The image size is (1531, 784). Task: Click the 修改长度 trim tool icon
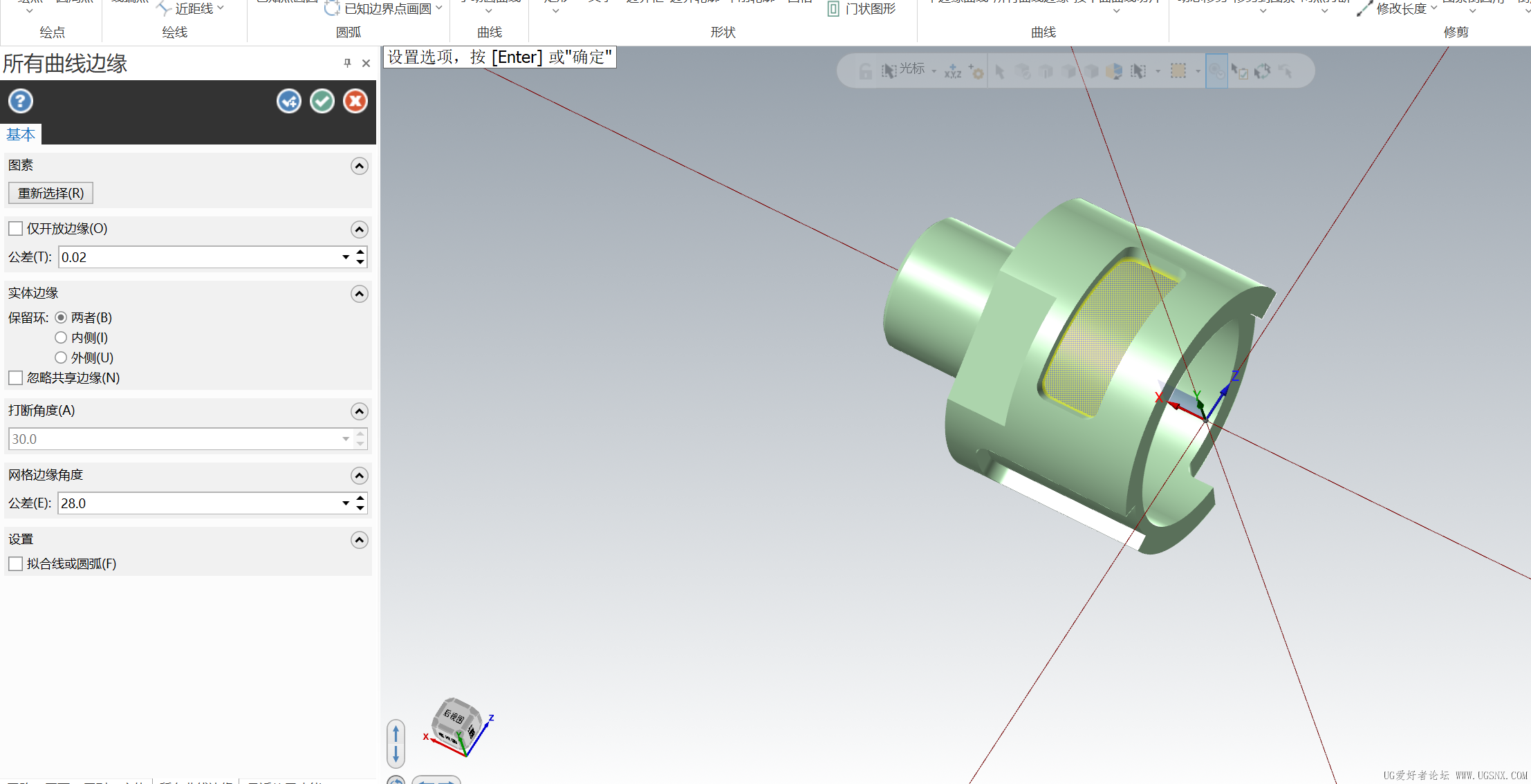1364,9
